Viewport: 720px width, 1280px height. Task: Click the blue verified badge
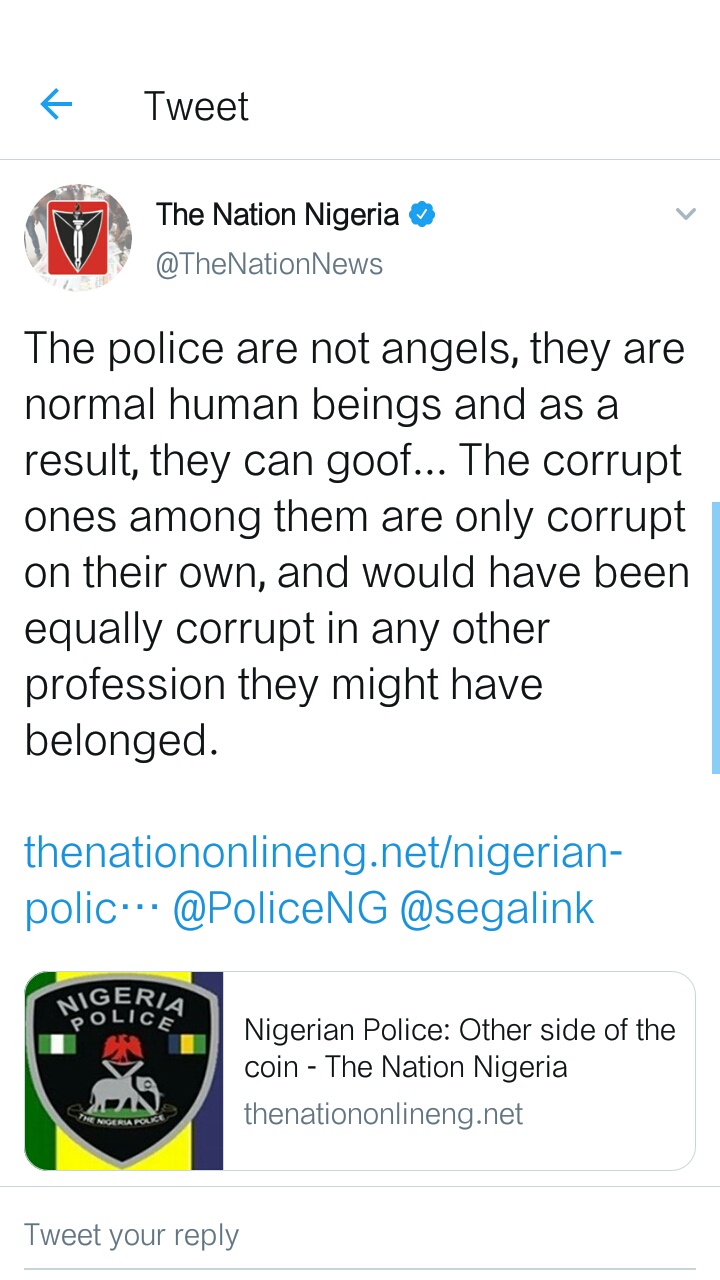point(423,214)
